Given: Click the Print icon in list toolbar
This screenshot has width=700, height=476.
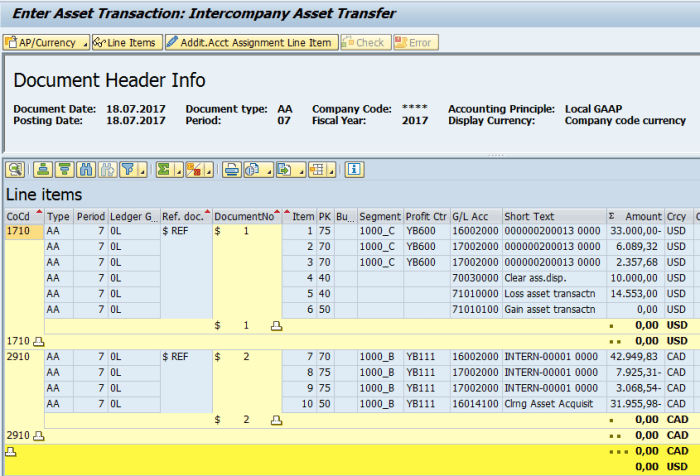Looking at the screenshot, I should (x=231, y=169).
